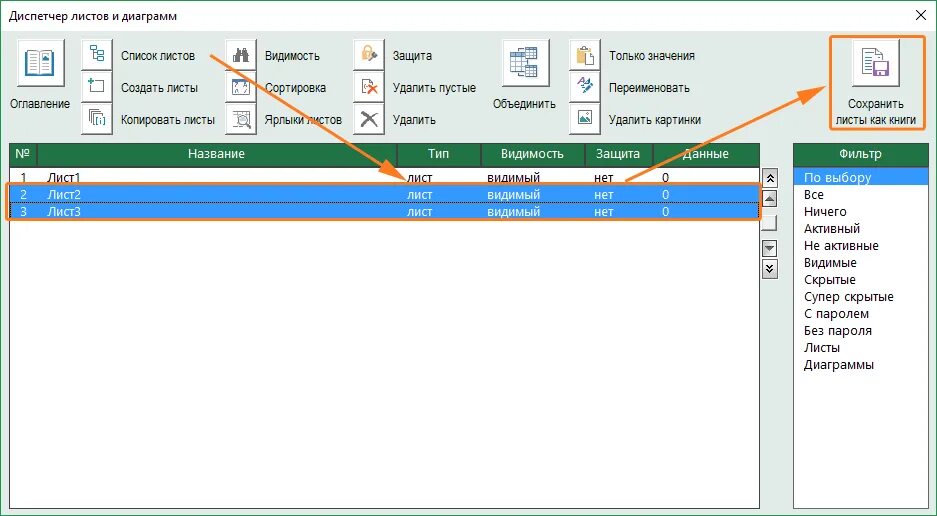
Task: Jump to the top of the list using the double-up arrow
Action: [770, 178]
